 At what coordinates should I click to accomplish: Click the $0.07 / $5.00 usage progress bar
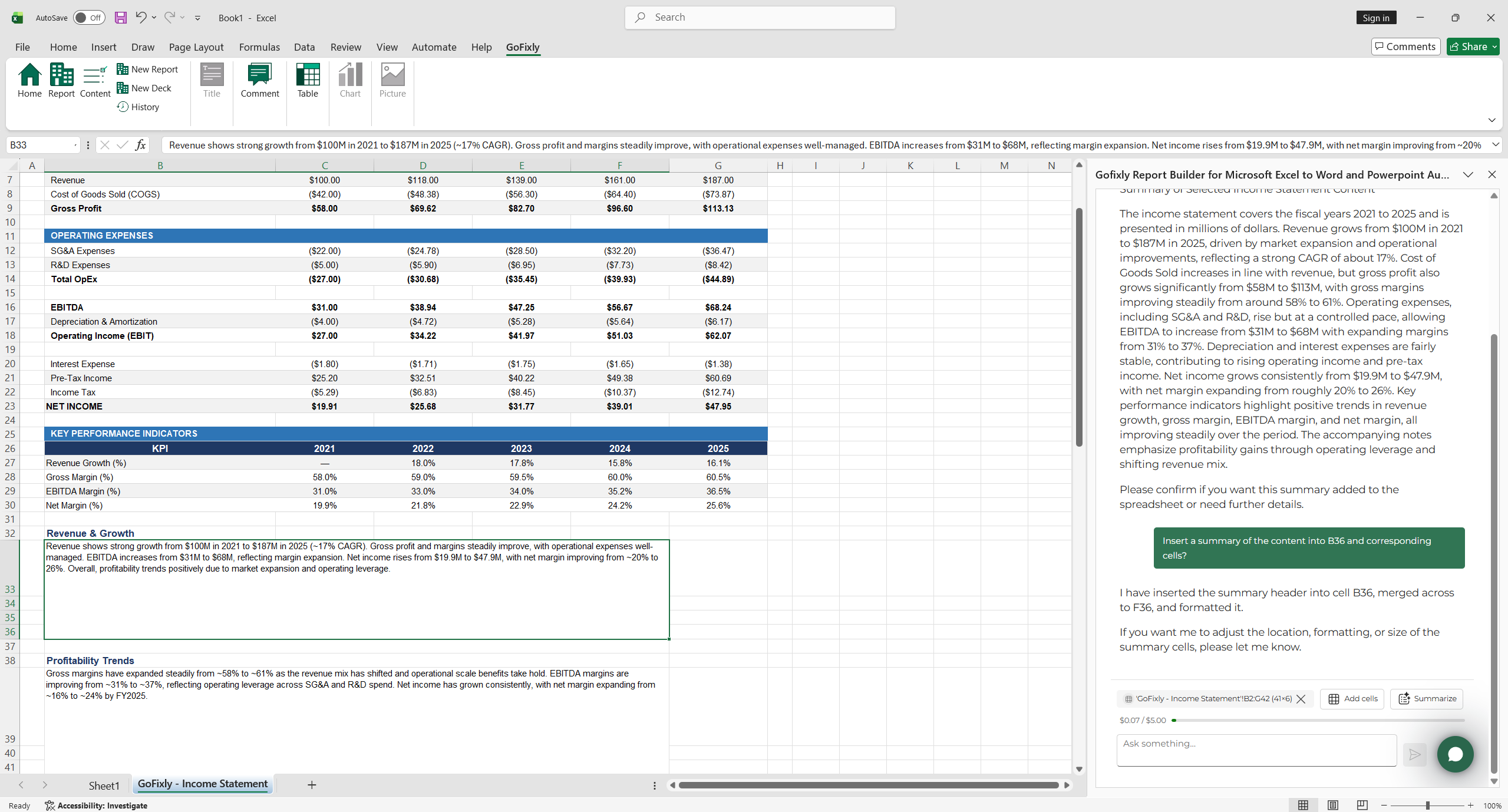coord(1318,721)
